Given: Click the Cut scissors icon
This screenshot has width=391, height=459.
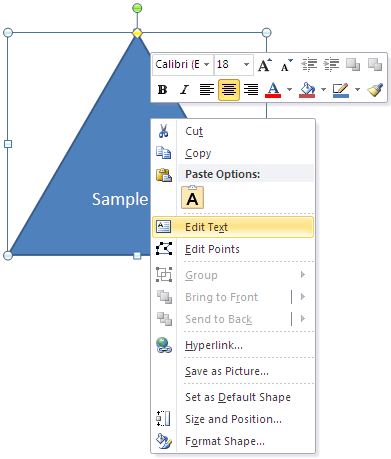Looking at the screenshot, I should coord(163,131).
